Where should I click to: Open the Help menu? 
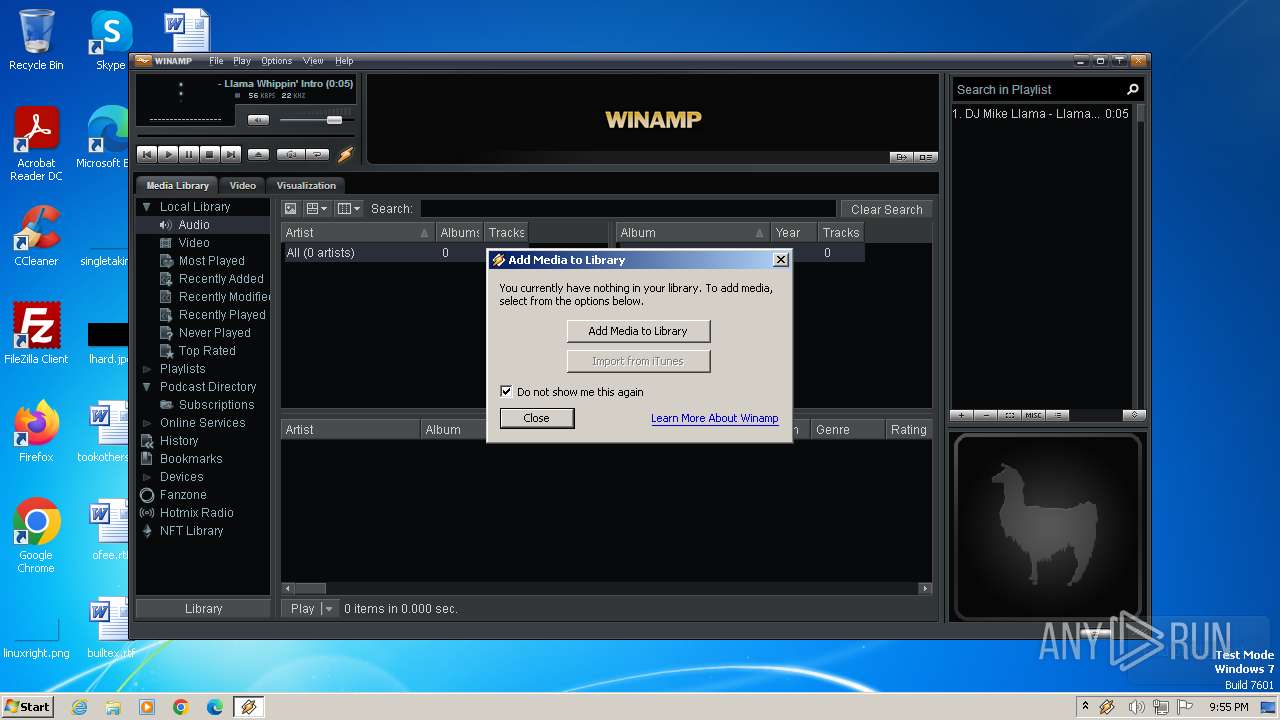click(344, 61)
